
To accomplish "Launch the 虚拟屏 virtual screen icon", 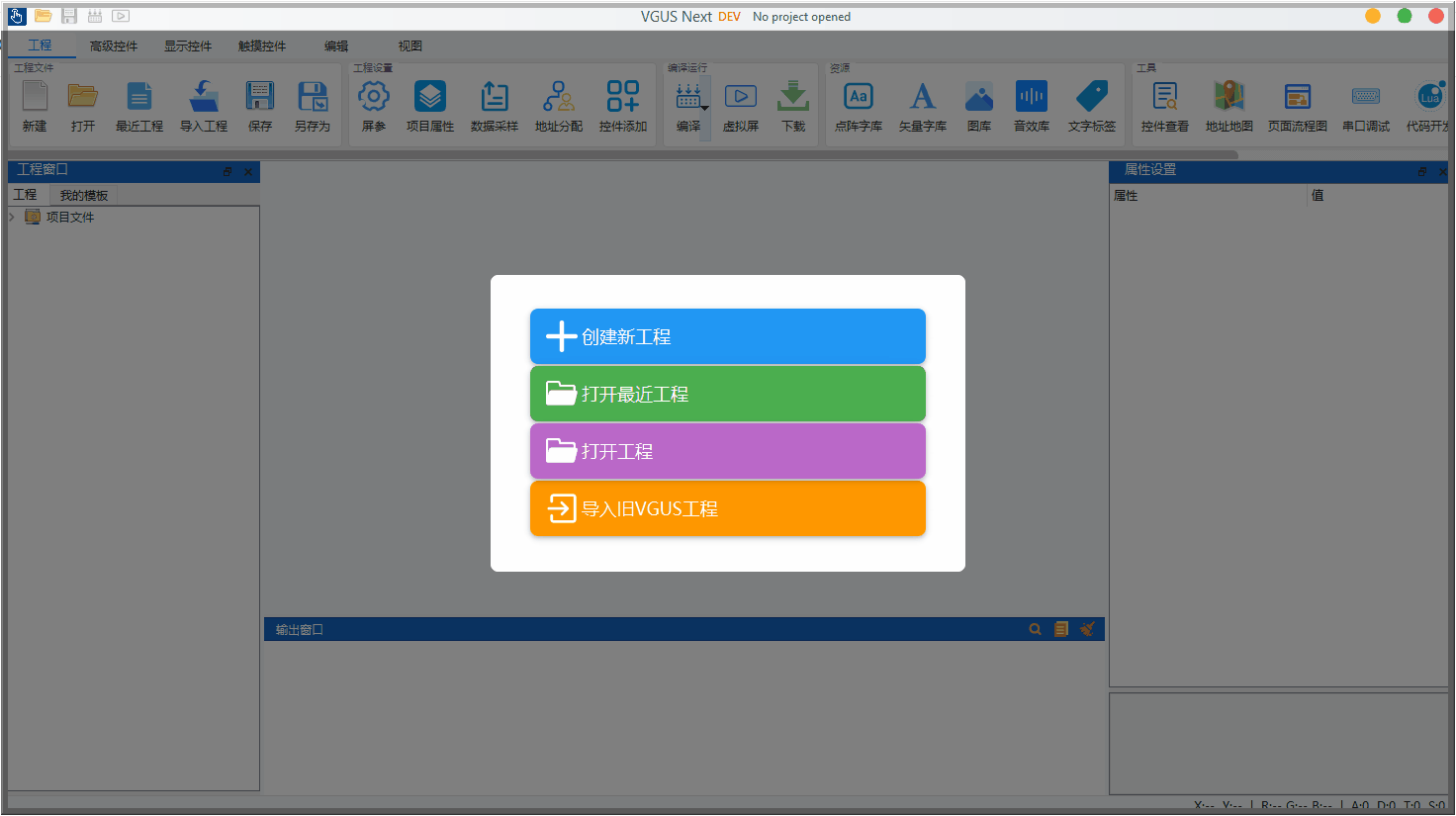I will point(741,96).
